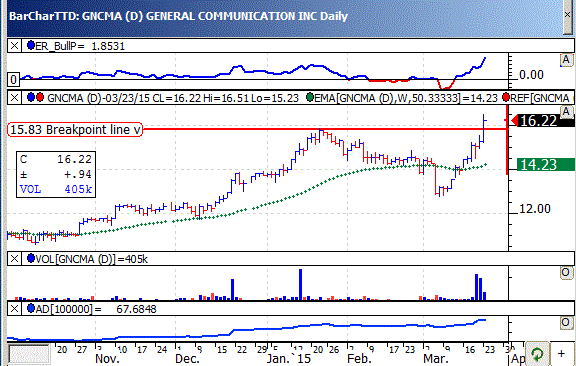Toggle auto-scale A on price pane
This screenshot has width=576, height=366.
[565, 111]
